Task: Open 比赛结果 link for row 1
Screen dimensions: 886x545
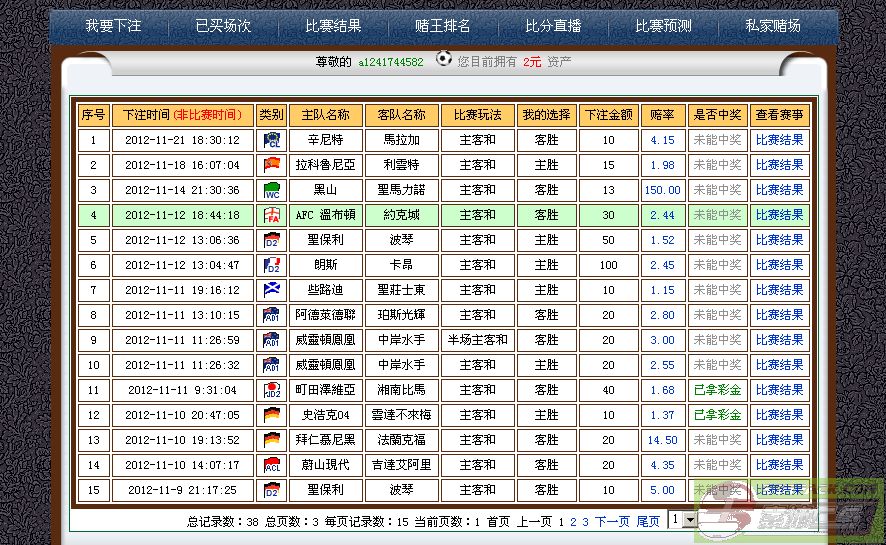Action: click(x=779, y=140)
